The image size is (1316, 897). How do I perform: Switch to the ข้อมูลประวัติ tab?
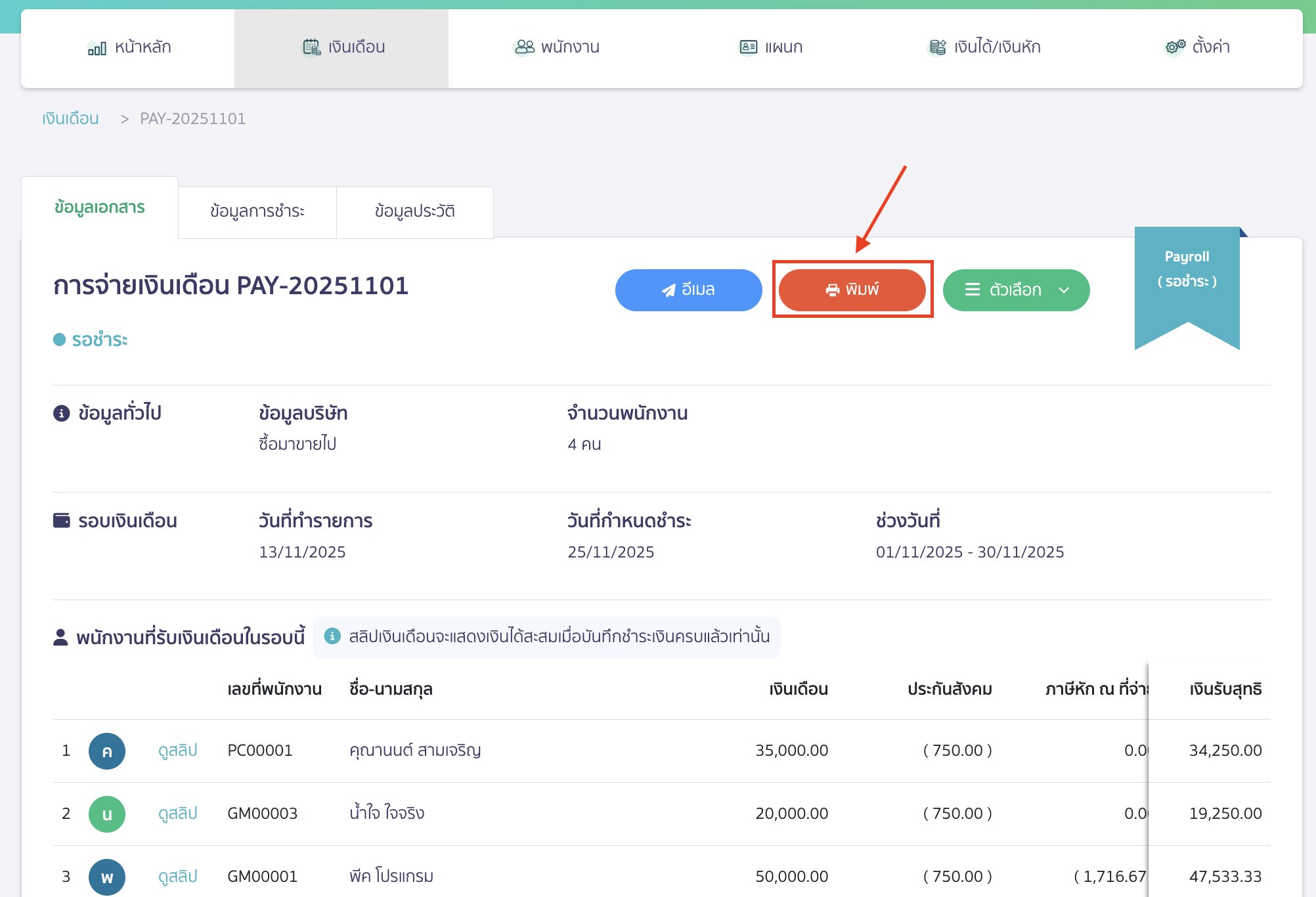pos(414,211)
